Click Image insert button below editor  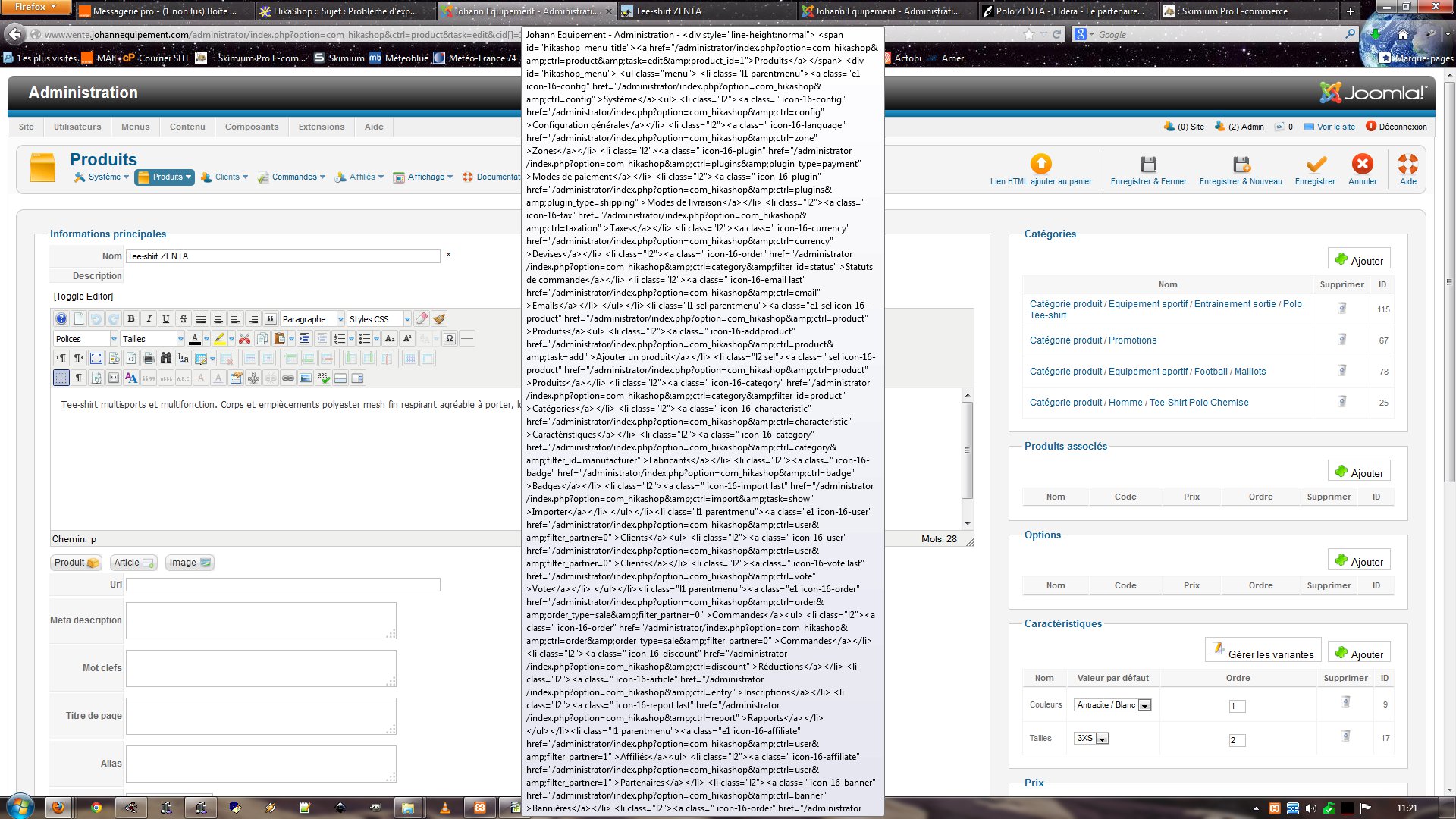[x=190, y=563]
